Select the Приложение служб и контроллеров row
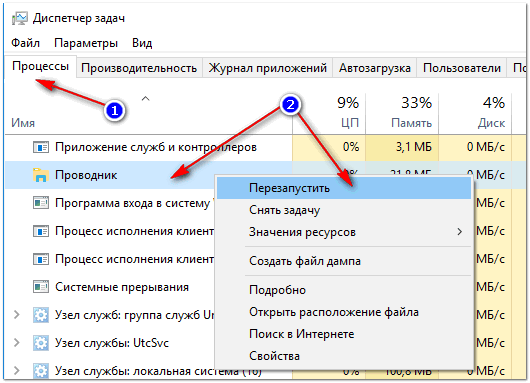This screenshot has width=530, height=383. coord(265,147)
